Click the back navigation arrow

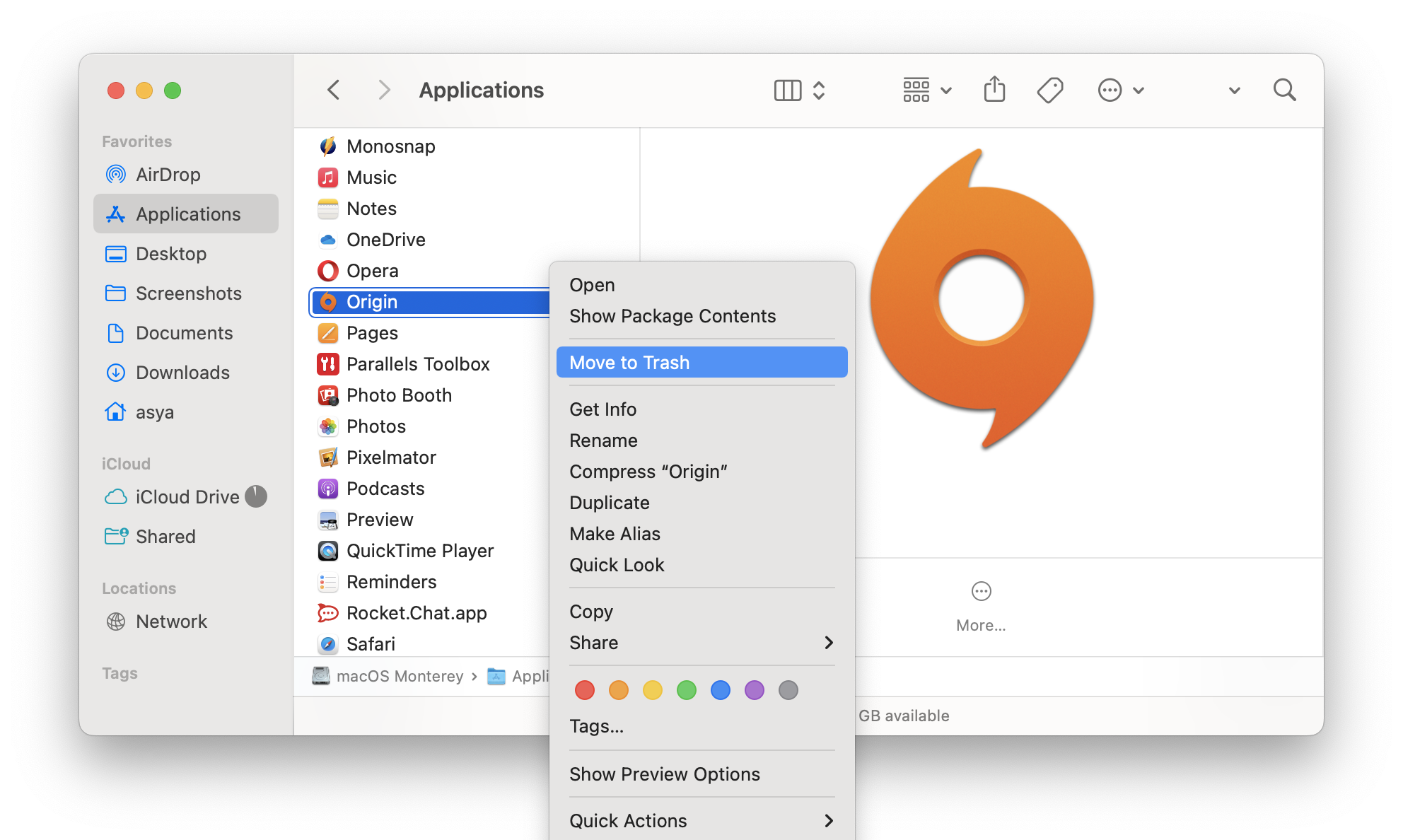pyautogui.click(x=334, y=89)
